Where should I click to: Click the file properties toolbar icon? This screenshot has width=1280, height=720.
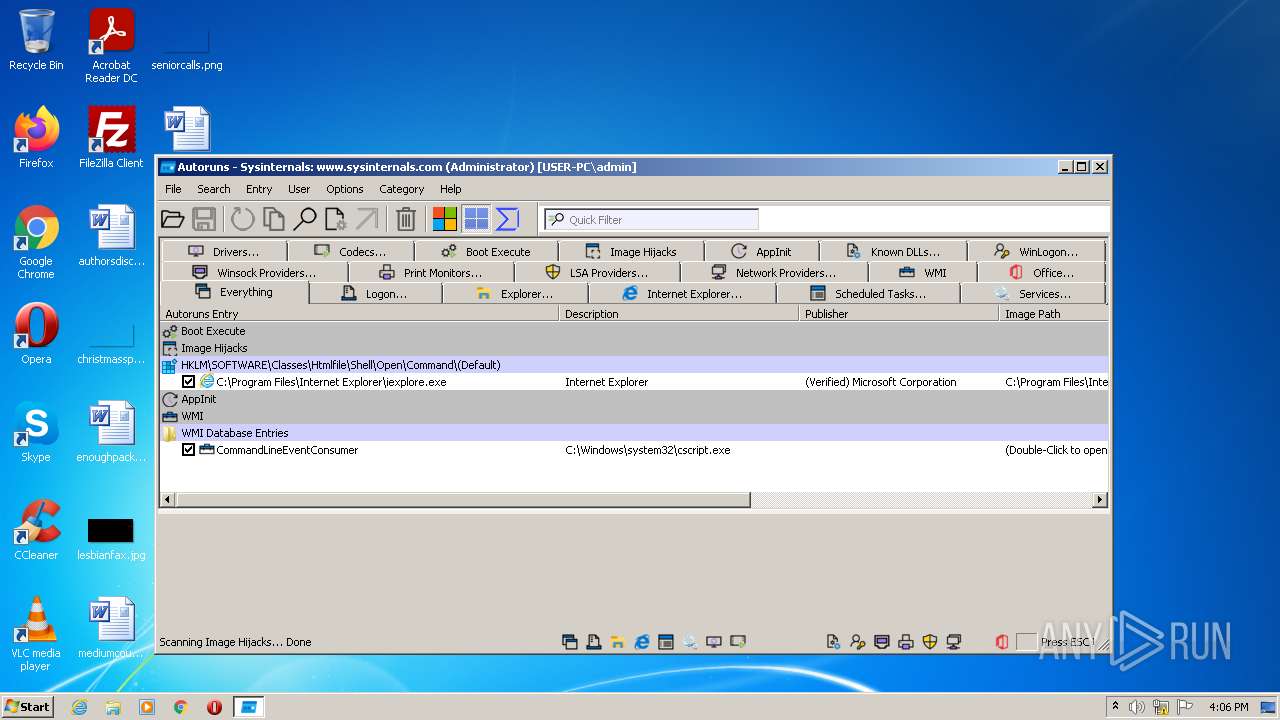pos(335,219)
